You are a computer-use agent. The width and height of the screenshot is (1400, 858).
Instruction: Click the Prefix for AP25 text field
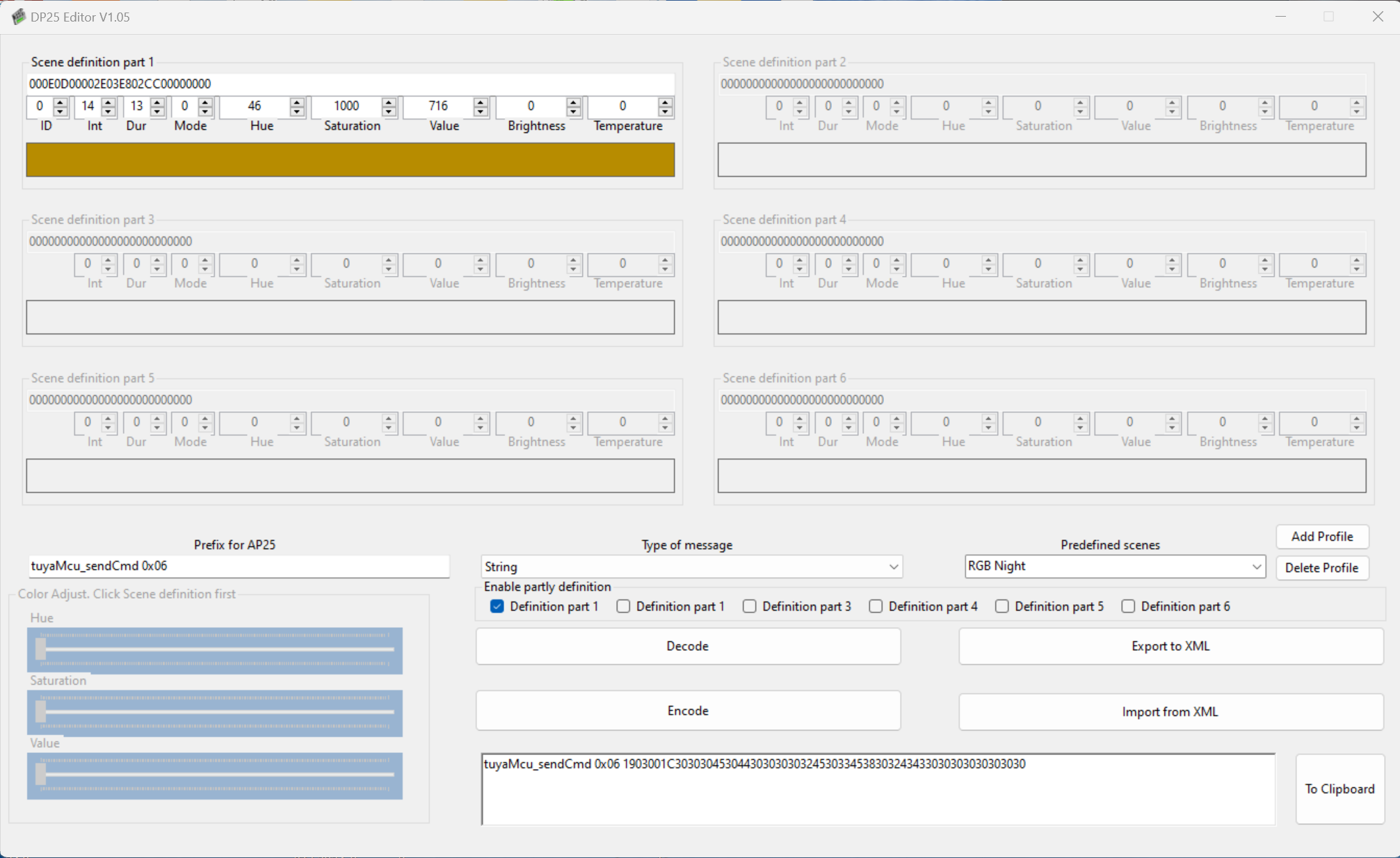[x=238, y=566]
